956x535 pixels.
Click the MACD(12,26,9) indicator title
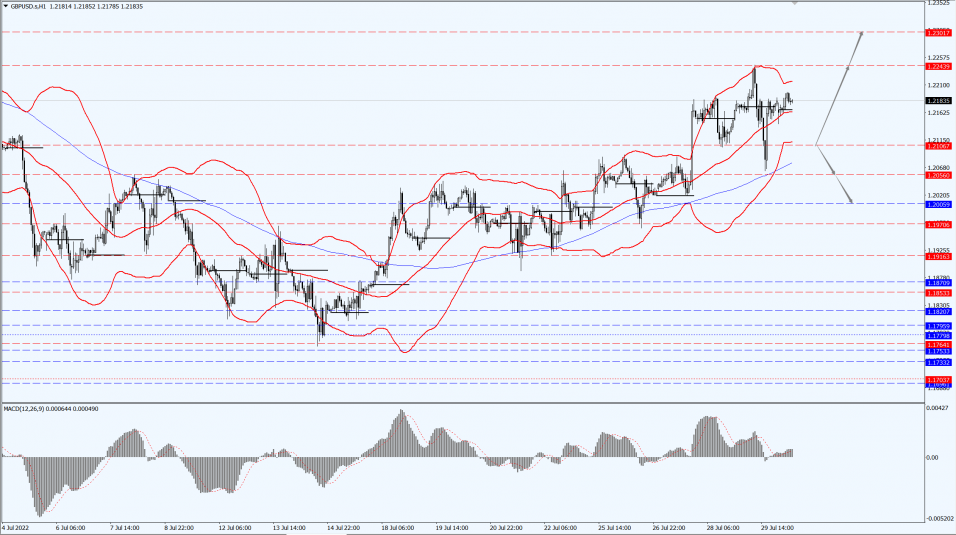coord(27,409)
